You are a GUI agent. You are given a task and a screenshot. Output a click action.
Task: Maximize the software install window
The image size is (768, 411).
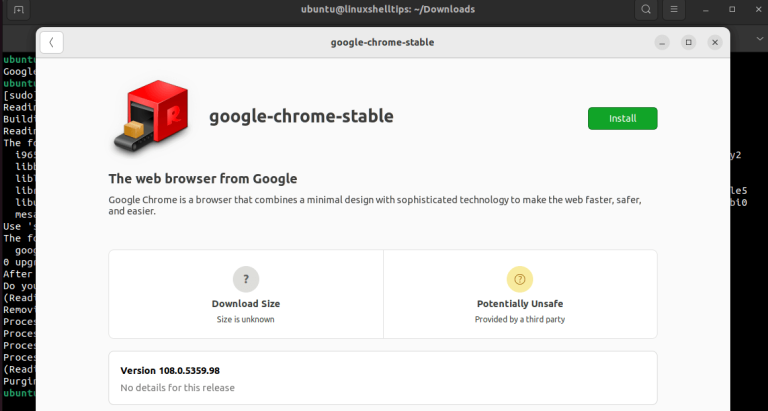click(688, 42)
